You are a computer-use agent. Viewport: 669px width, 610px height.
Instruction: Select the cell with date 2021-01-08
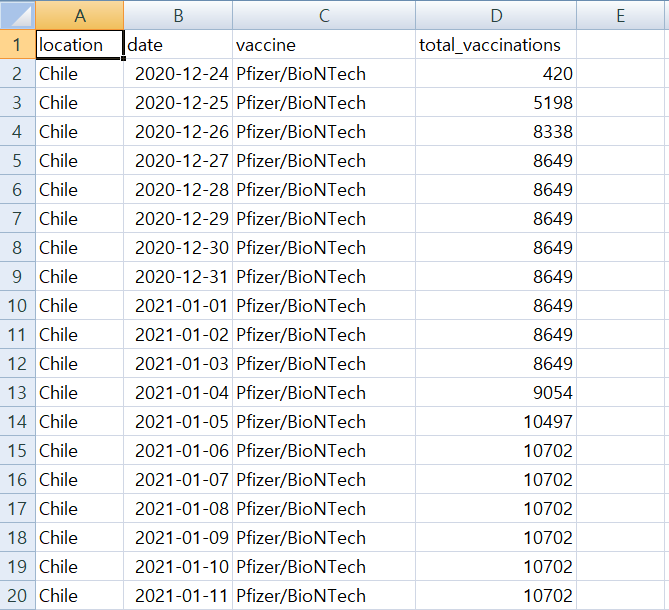coord(178,508)
